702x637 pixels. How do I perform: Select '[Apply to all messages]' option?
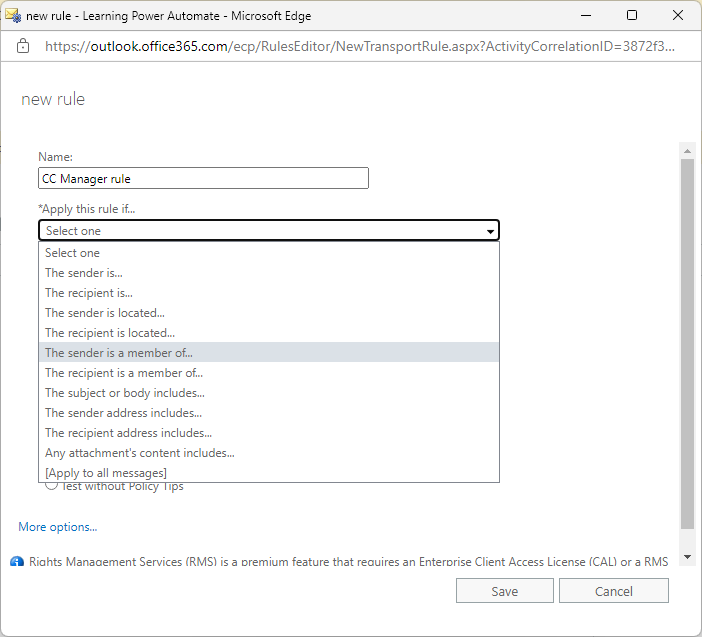tap(106, 473)
